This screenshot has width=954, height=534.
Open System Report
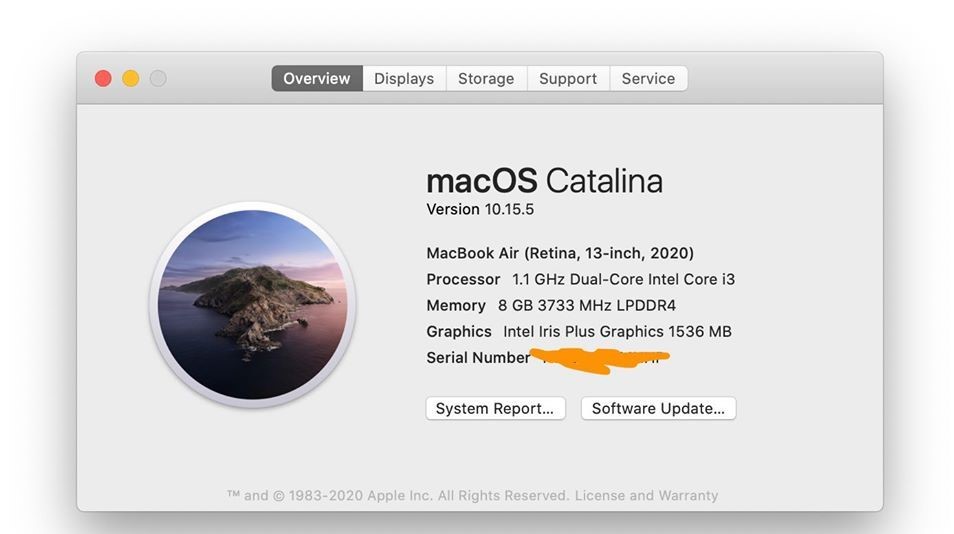(495, 408)
